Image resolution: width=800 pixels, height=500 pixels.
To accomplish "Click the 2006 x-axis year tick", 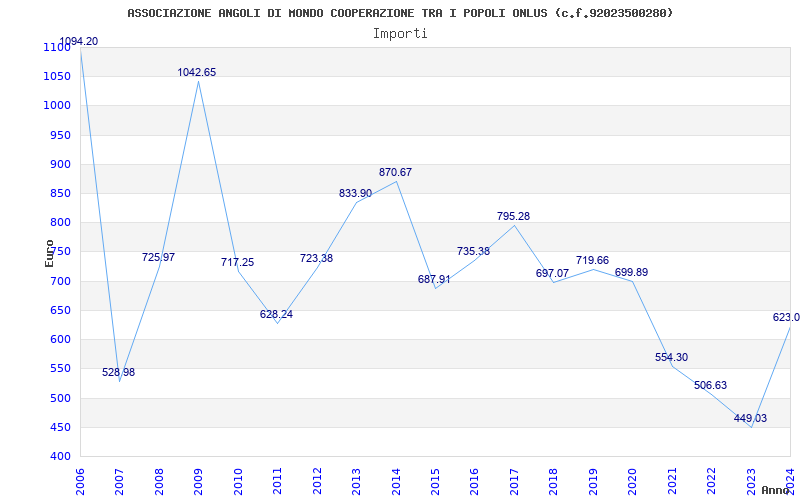I will 81,482.
